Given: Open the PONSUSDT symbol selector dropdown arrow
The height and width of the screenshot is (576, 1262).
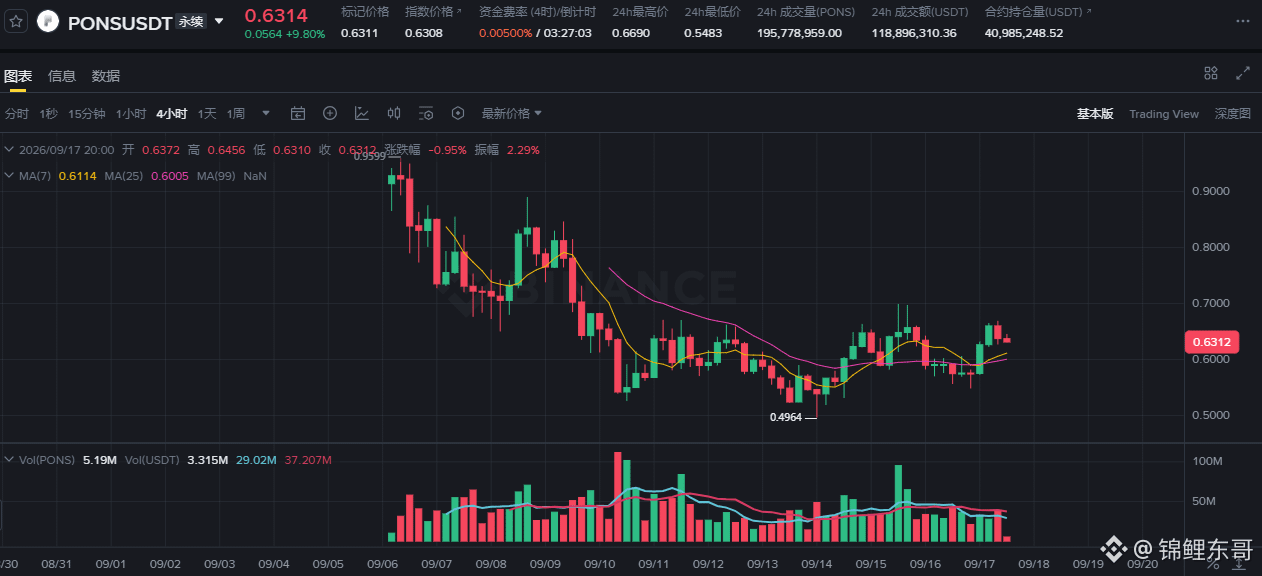Looking at the screenshot, I should (219, 20).
